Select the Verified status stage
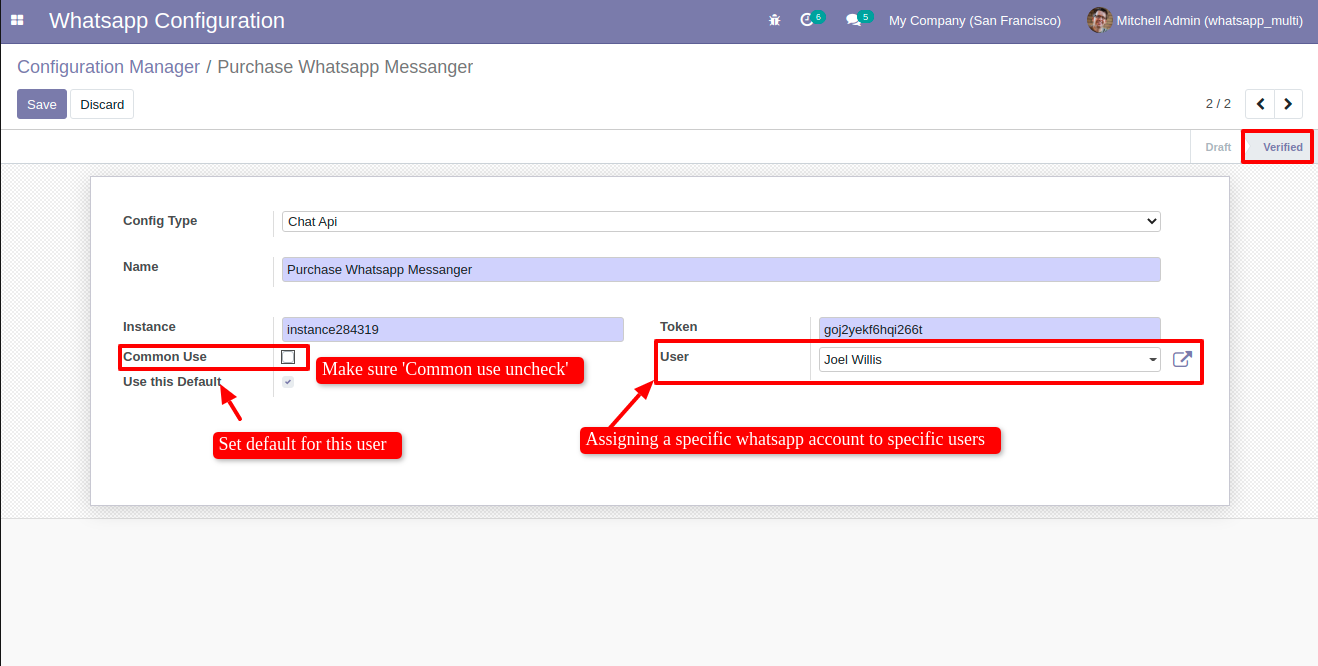The height and width of the screenshot is (666, 1318). coord(1282,147)
